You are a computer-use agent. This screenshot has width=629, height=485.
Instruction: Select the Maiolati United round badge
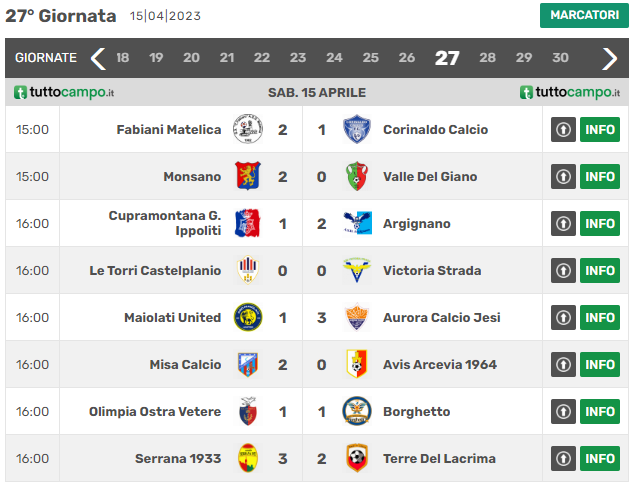pyautogui.click(x=248, y=317)
